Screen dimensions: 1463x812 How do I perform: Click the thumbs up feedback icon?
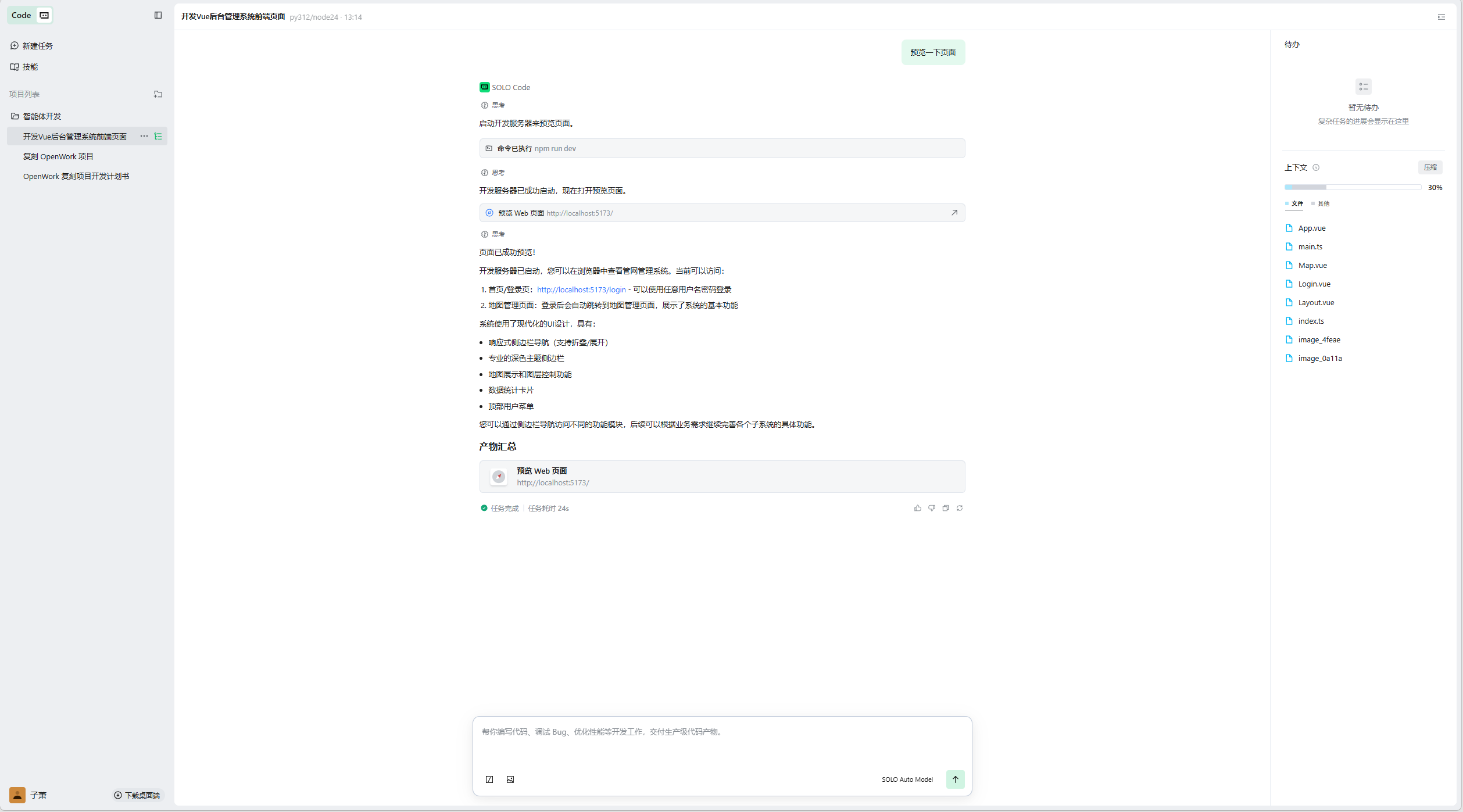pyautogui.click(x=917, y=508)
